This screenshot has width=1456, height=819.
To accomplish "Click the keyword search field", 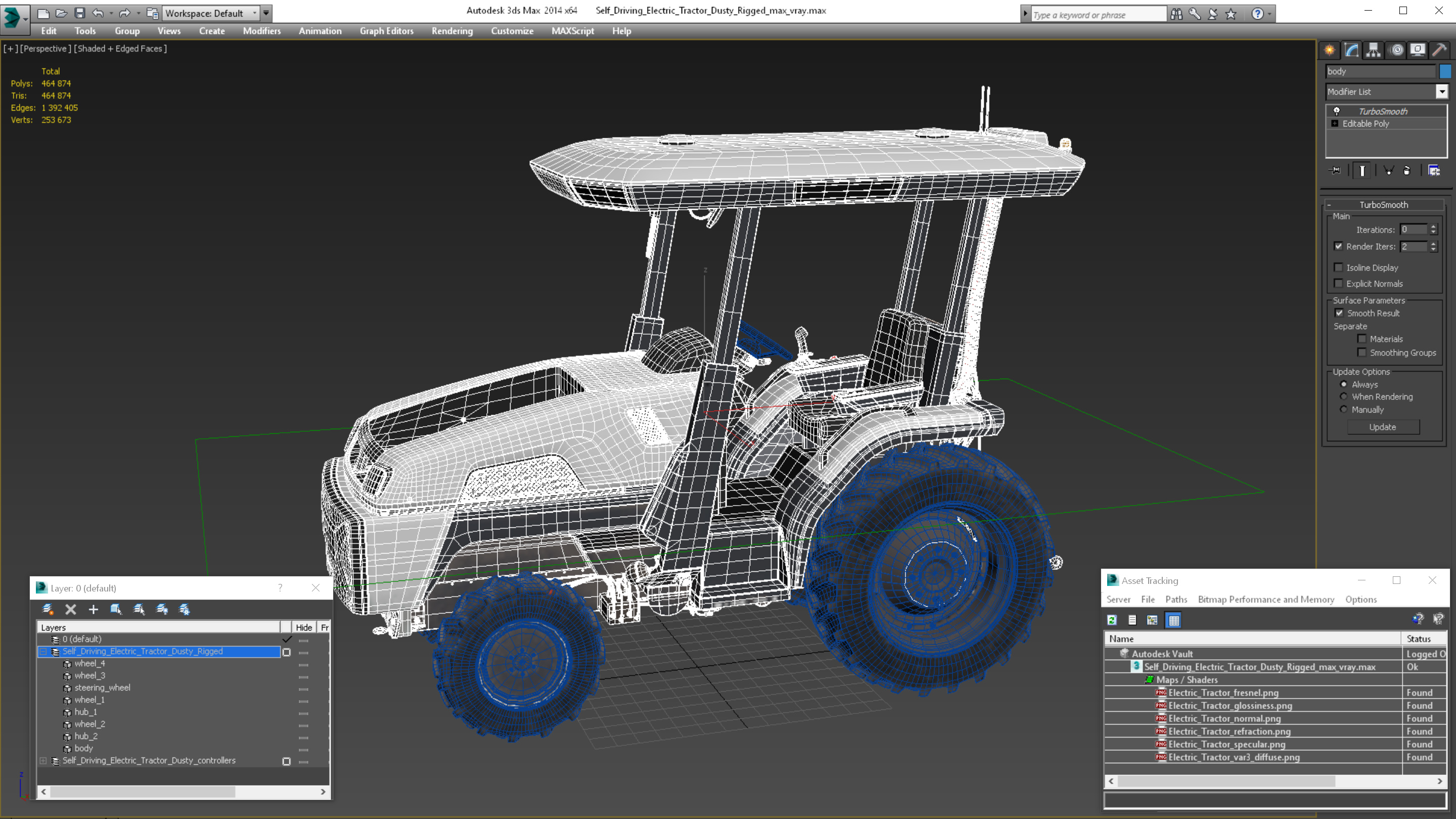I will pyautogui.click(x=1097, y=15).
